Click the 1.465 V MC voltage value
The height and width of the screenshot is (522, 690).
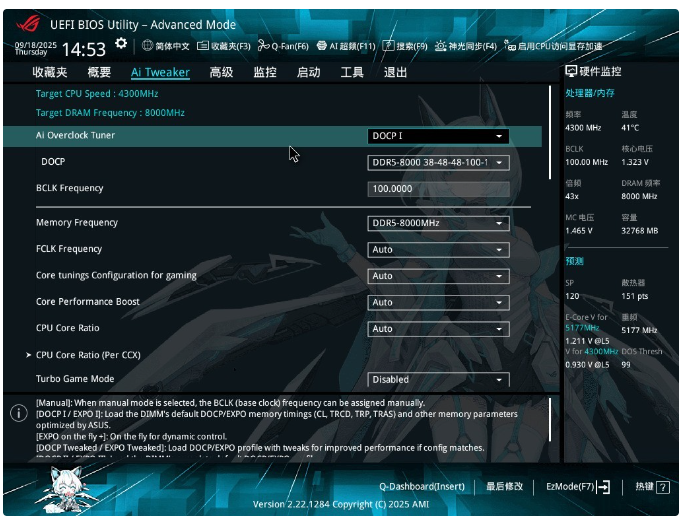579,231
